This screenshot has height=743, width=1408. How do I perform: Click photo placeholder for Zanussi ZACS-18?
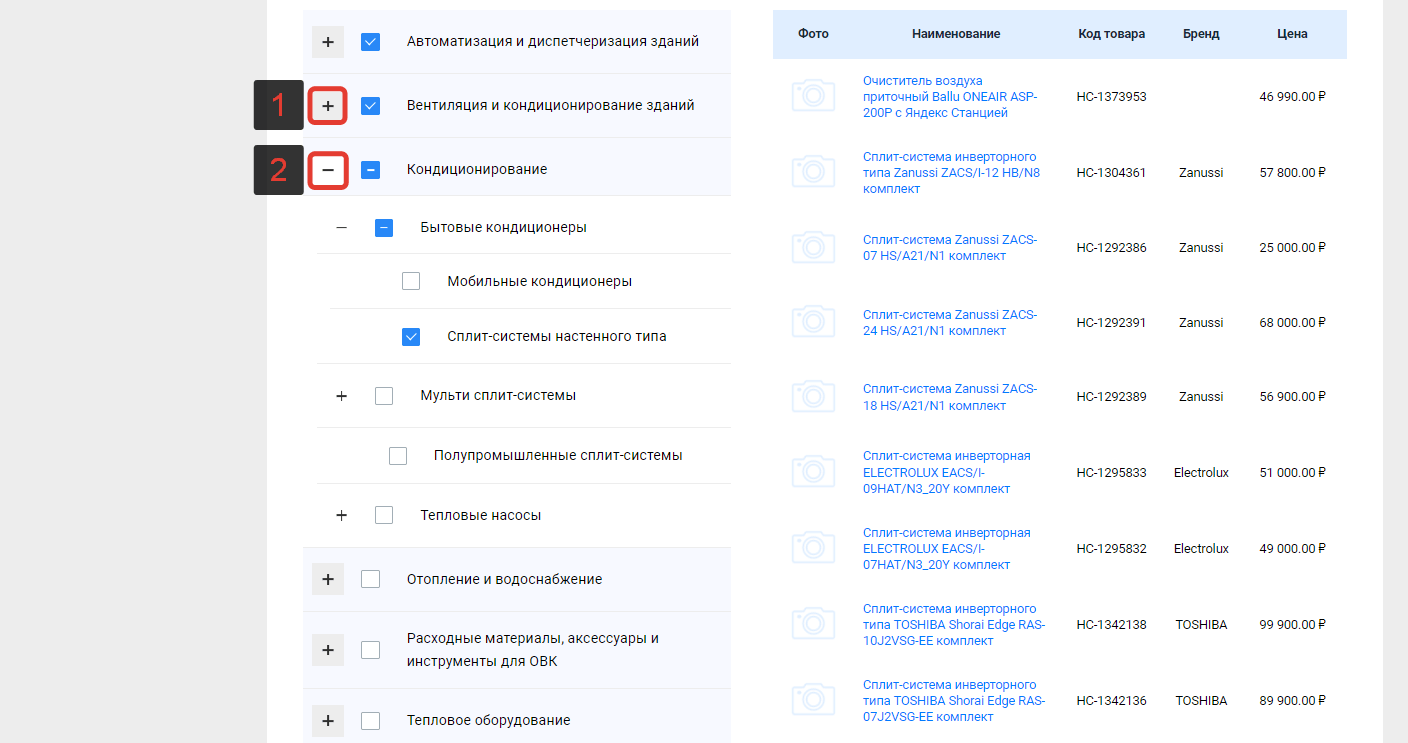(x=814, y=396)
